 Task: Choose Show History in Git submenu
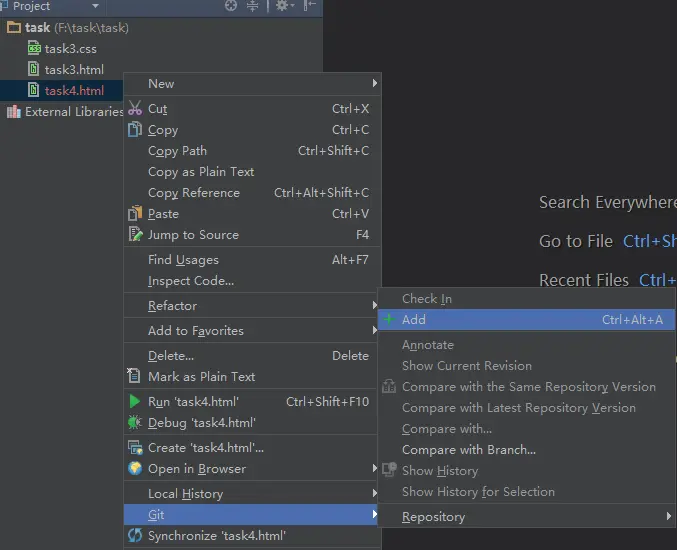pyautogui.click(x=526, y=471)
